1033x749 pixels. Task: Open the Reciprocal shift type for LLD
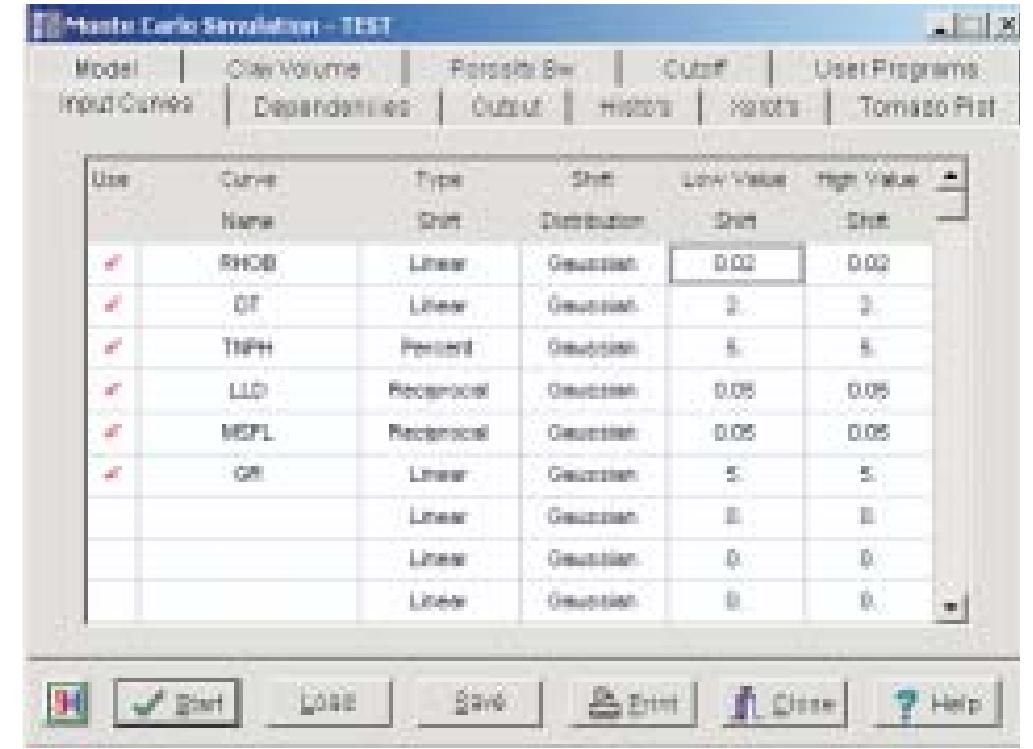[438, 390]
